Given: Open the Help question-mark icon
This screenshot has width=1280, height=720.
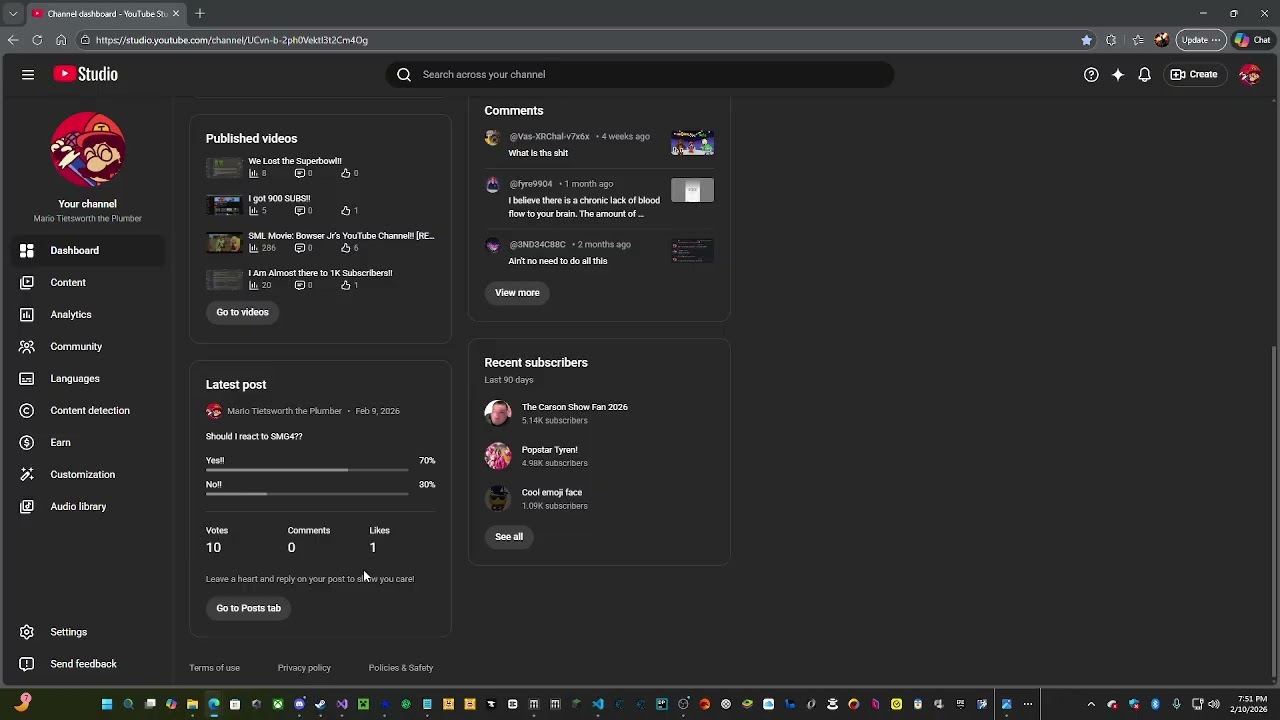Looking at the screenshot, I should [x=1091, y=74].
